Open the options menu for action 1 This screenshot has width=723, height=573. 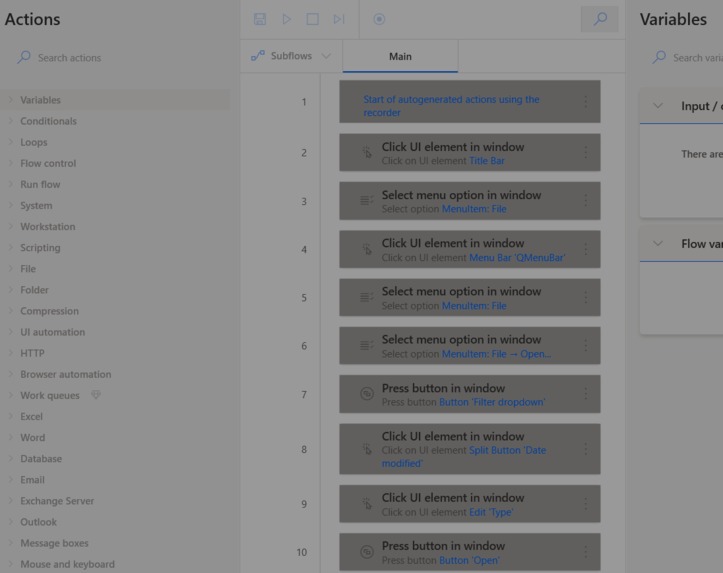pyautogui.click(x=586, y=101)
